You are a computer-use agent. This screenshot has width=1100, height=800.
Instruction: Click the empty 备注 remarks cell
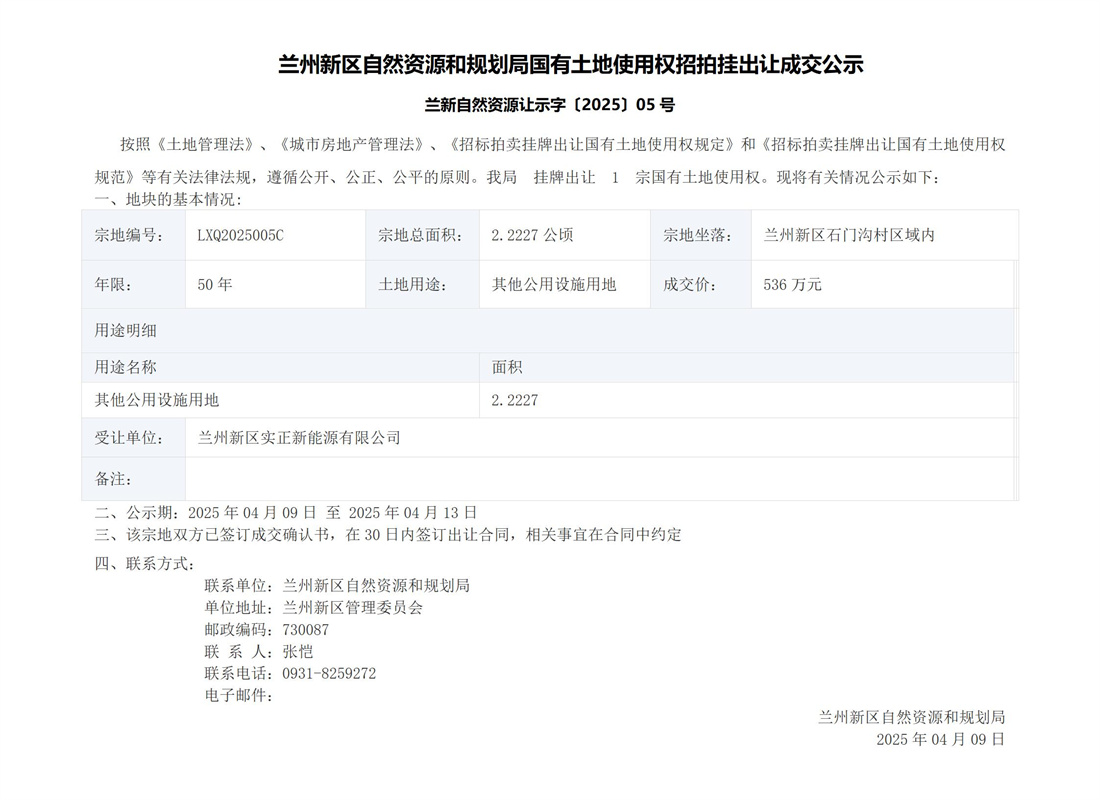[600, 479]
